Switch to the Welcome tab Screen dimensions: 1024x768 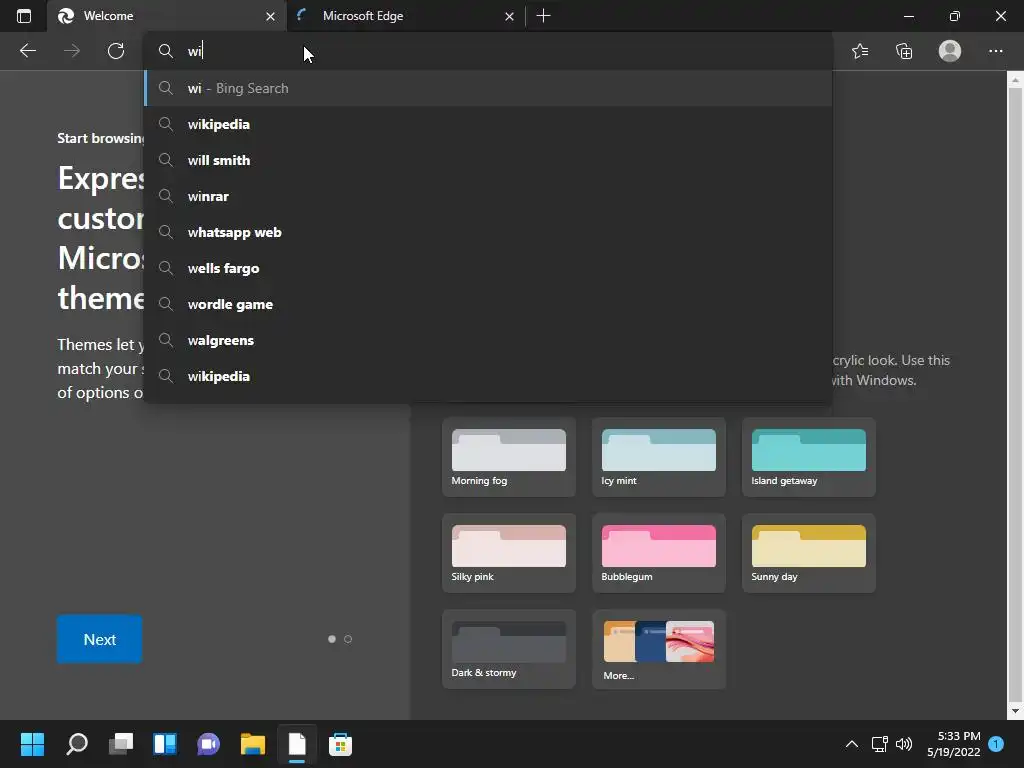click(167, 16)
